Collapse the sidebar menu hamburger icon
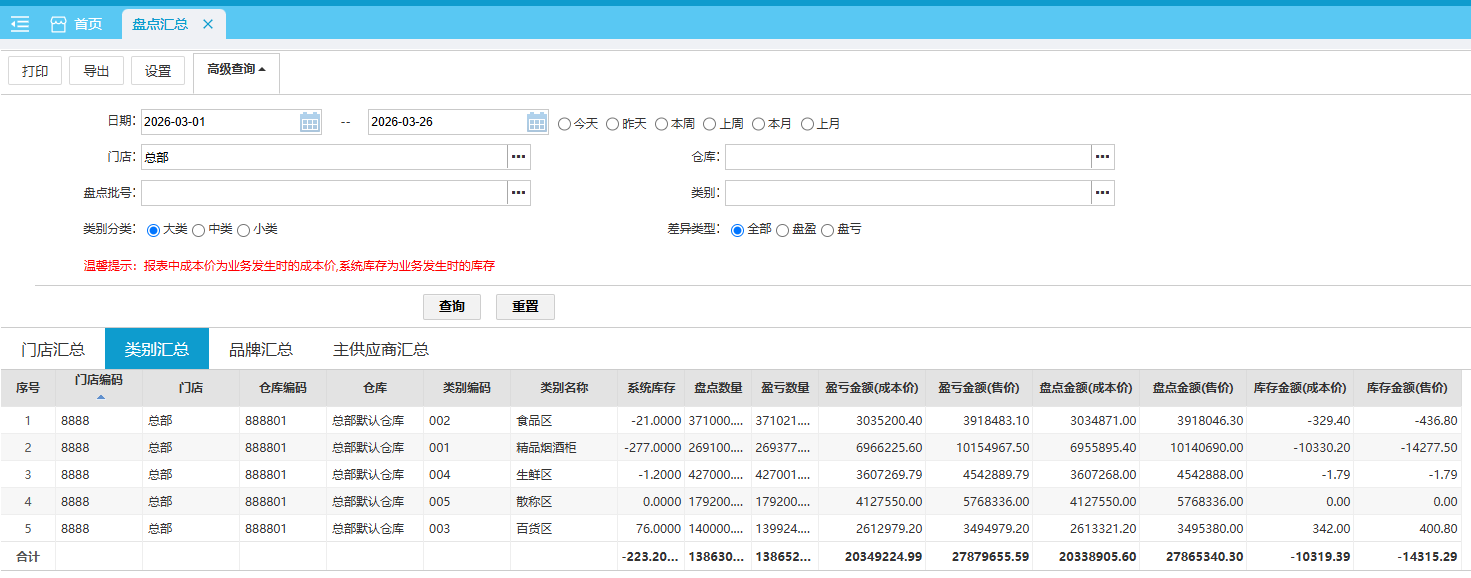The width and height of the screenshot is (1471, 578). (20, 24)
